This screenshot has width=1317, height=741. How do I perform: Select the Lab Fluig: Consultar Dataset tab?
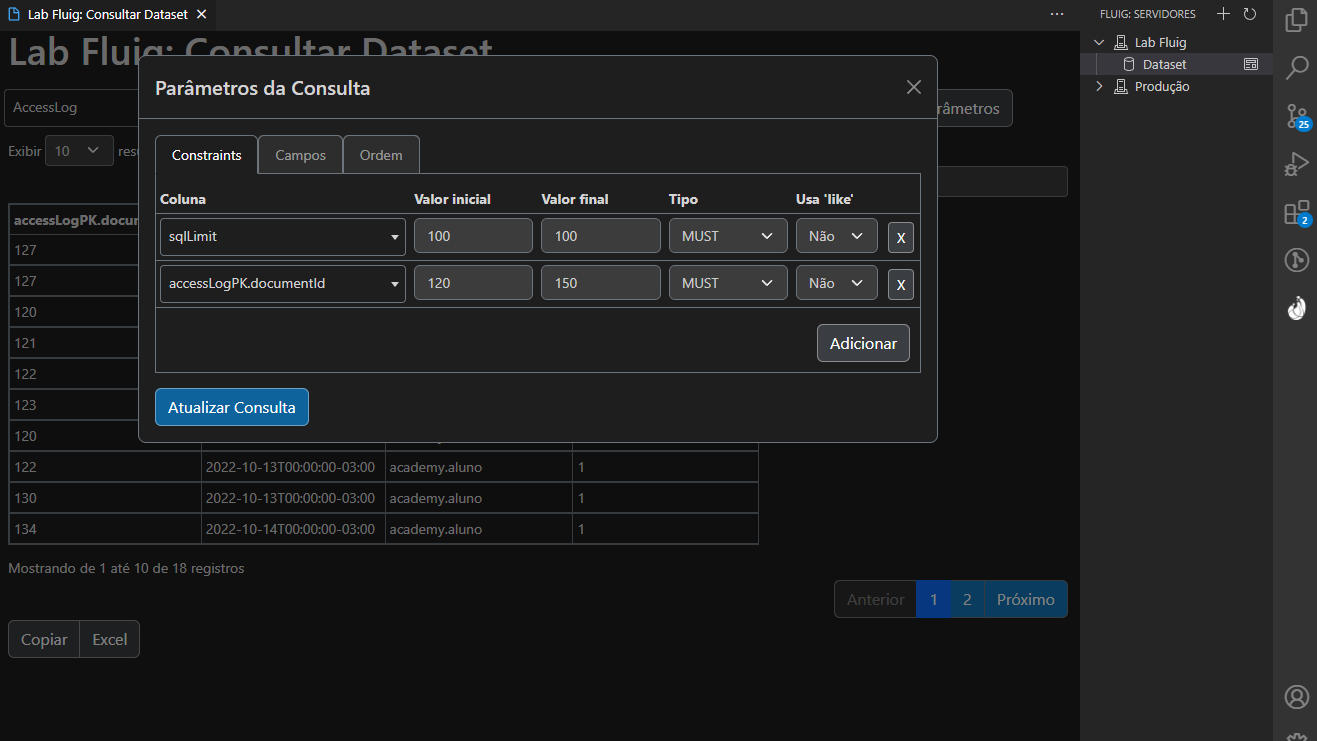(108, 15)
